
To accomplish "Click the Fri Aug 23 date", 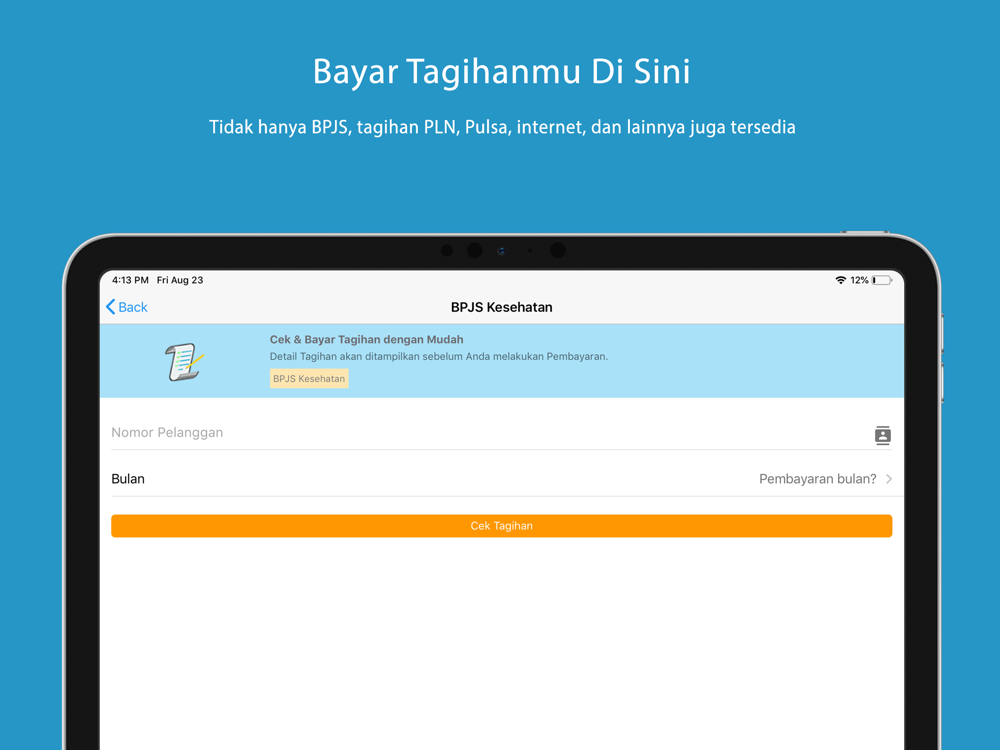I will click(180, 280).
